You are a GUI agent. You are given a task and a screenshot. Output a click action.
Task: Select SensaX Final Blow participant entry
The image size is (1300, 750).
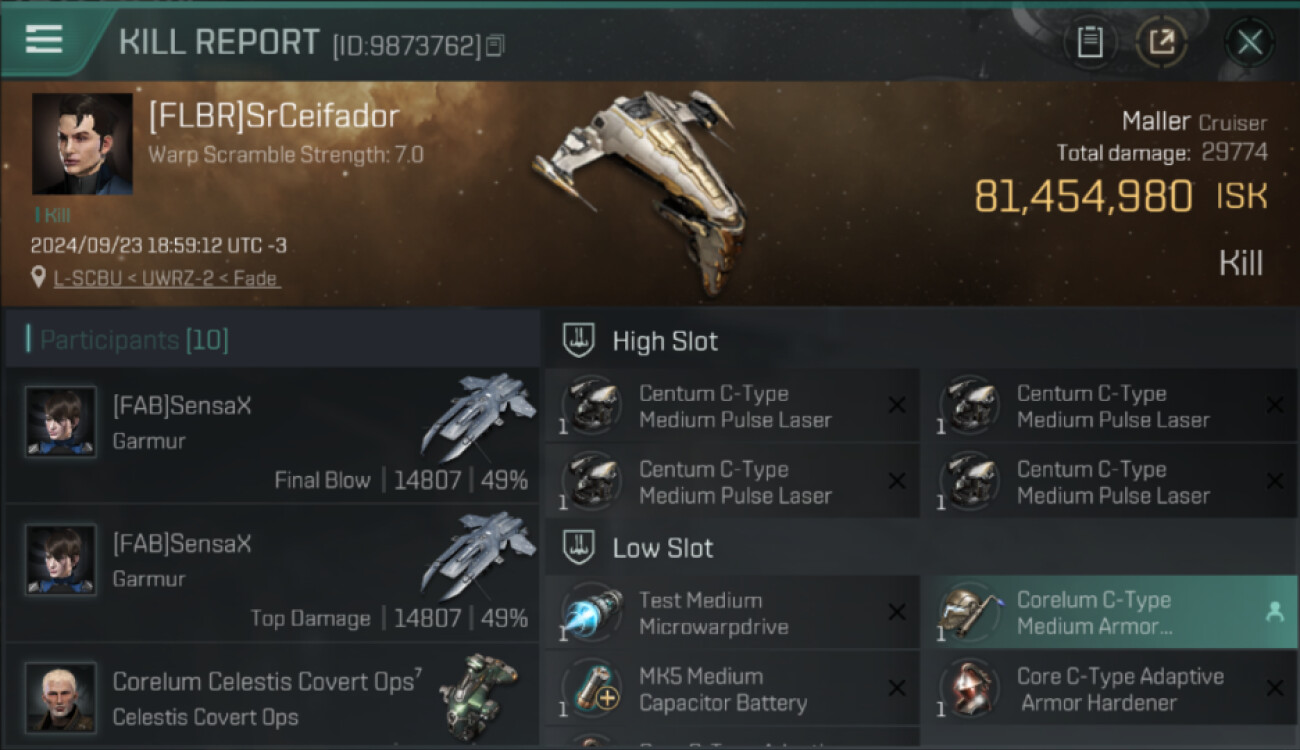coord(272,435)
